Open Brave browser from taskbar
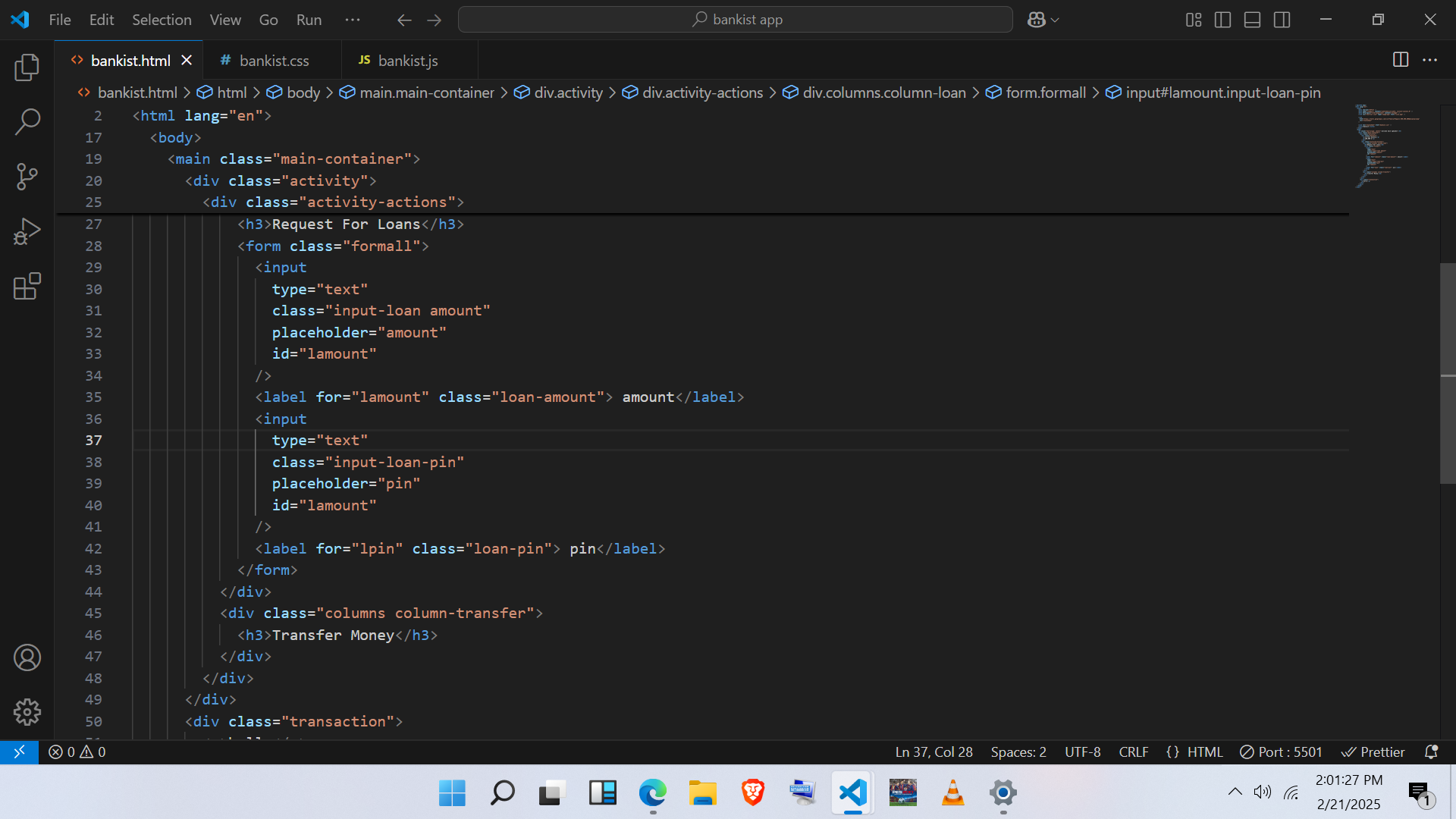 click(x=753, y=793)
